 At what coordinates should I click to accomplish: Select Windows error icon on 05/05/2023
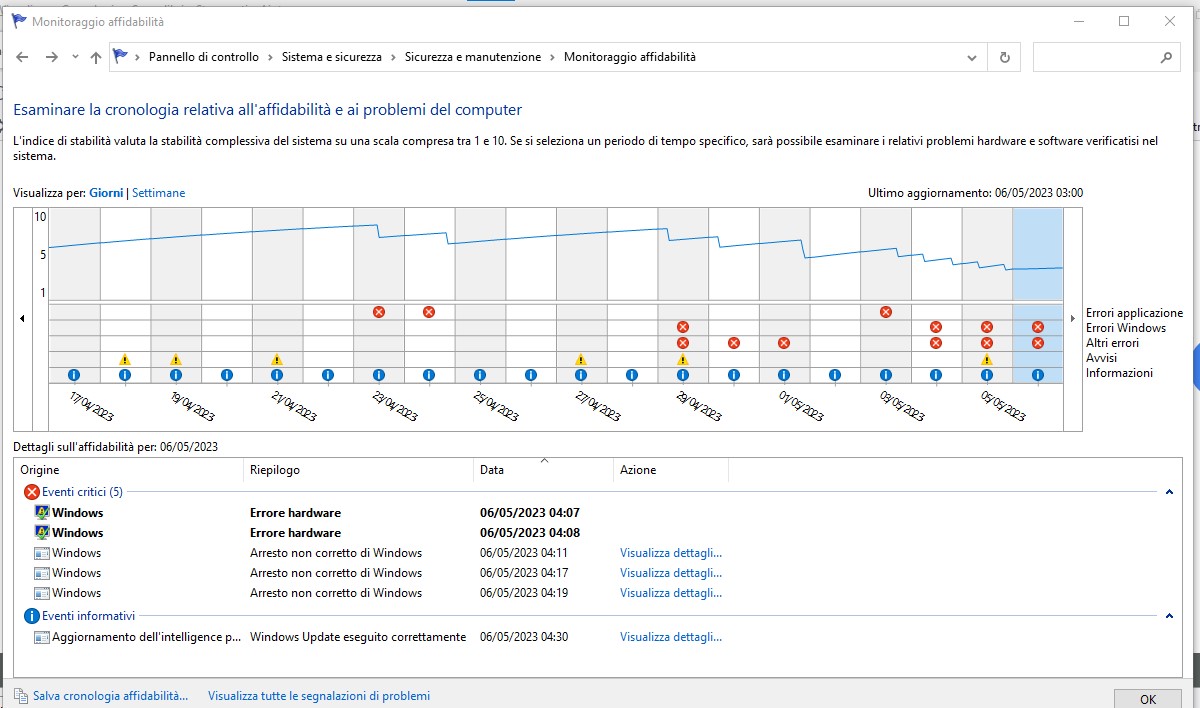987,327
